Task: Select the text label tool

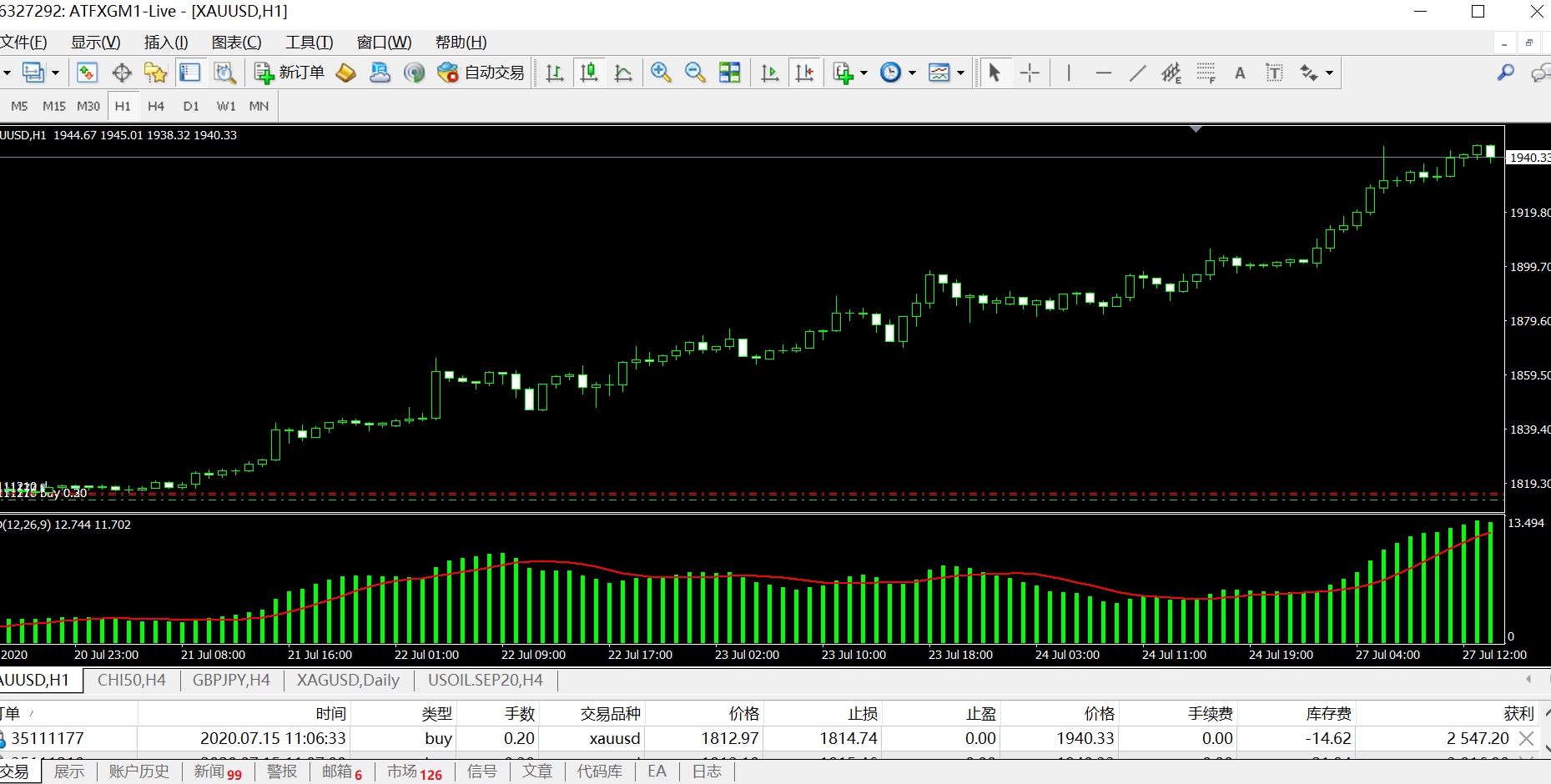Action: click(x=1274, y=73)
